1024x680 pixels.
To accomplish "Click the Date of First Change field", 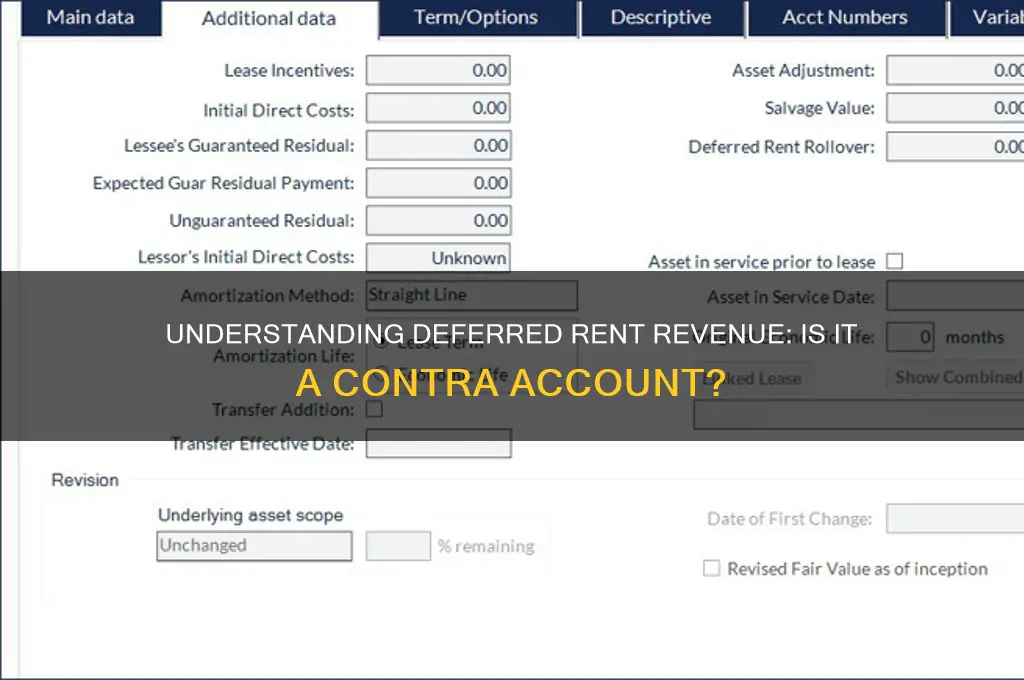I will tap(955, 519).
